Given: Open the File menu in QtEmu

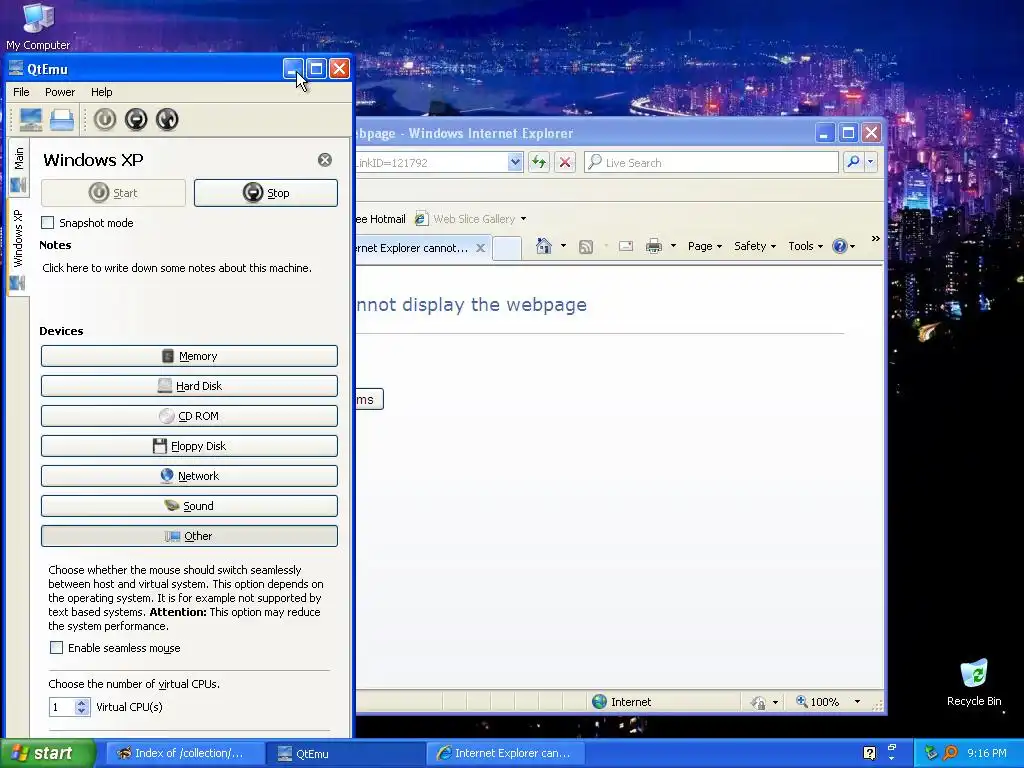Looking at the screenshot, I should tap(21, 92).
